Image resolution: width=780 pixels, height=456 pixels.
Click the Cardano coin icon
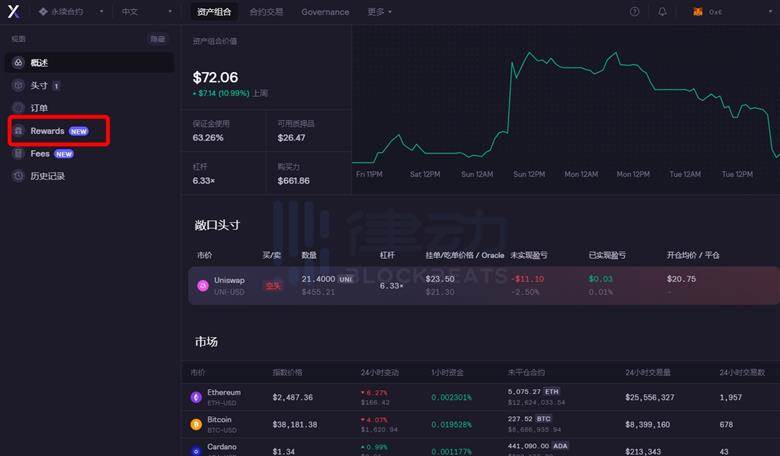tap(196, 451)
